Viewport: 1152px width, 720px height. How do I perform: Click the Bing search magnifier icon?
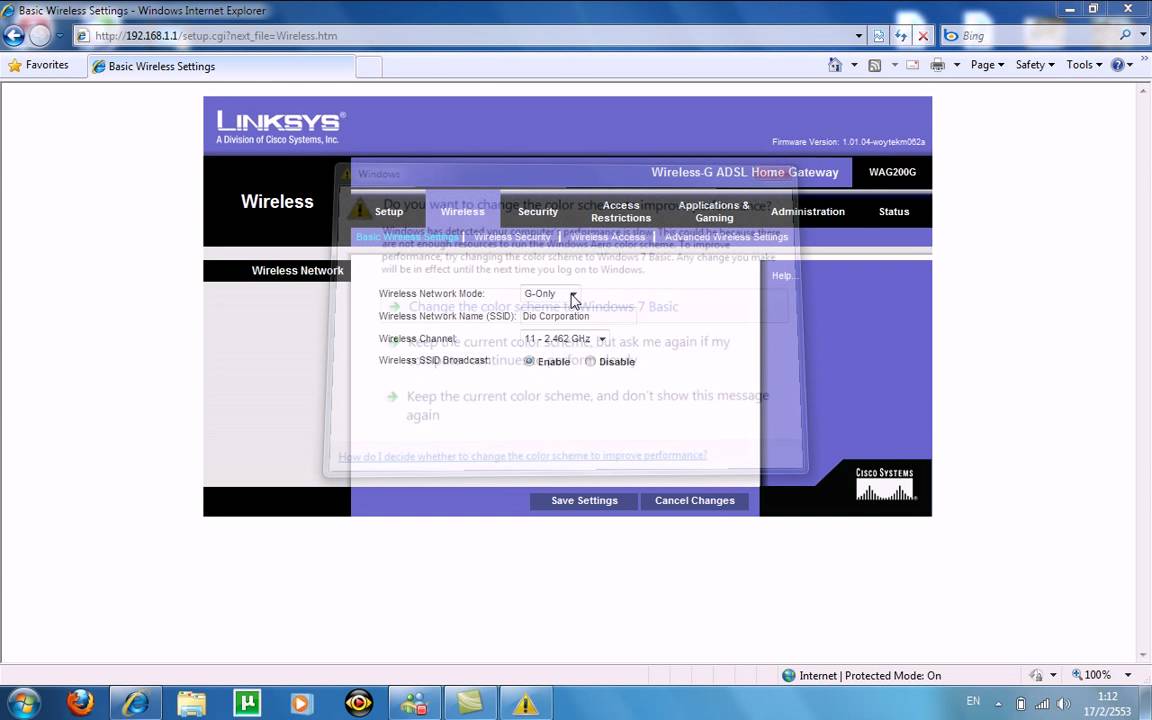1125,35
